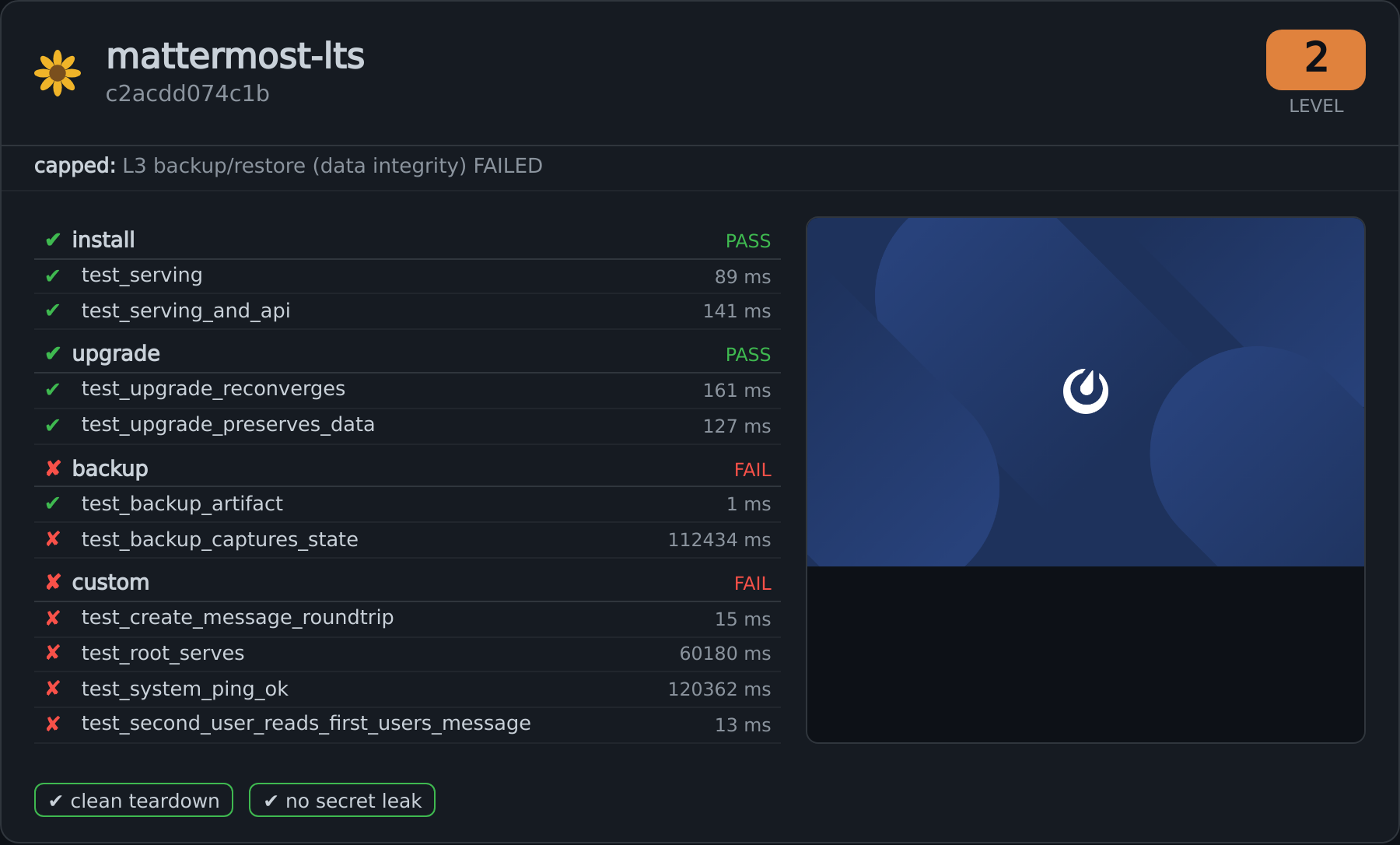Click the test_system_ping_ok test name
This screenshot has height=845, width=1400.
184,689
